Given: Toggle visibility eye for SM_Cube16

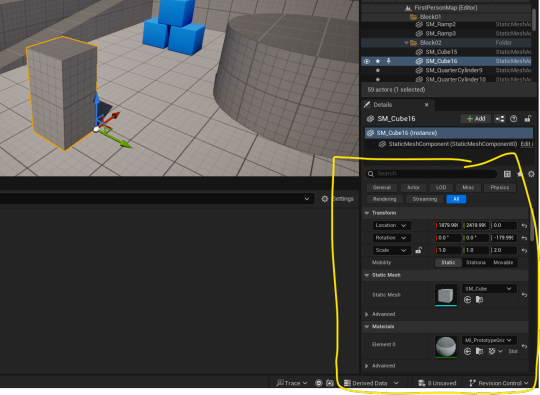Looking at the screenshot, I should coord(367,61).
